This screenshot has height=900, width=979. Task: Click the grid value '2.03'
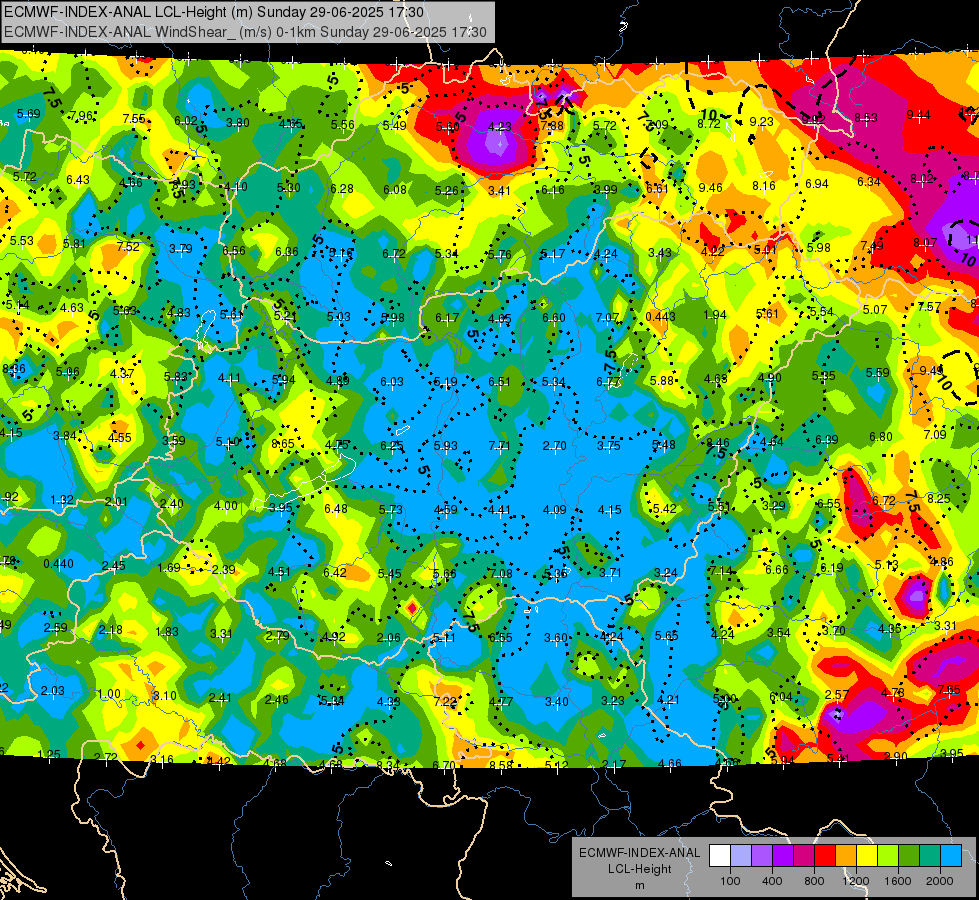52,691
